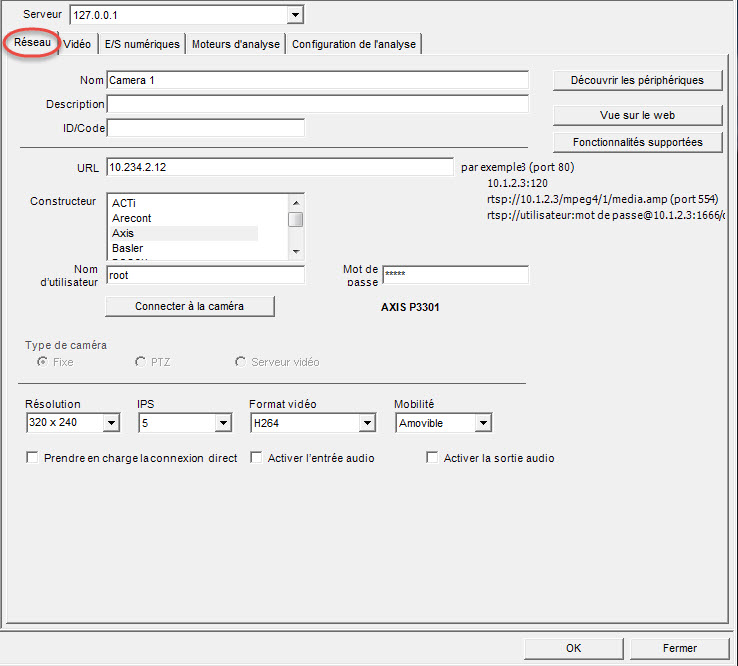The height and width of the screenshot is (666, 738).
Task: Click the Constructeur list scrollbar thumb
Action: pyautogui.click(x=296, y=219)
